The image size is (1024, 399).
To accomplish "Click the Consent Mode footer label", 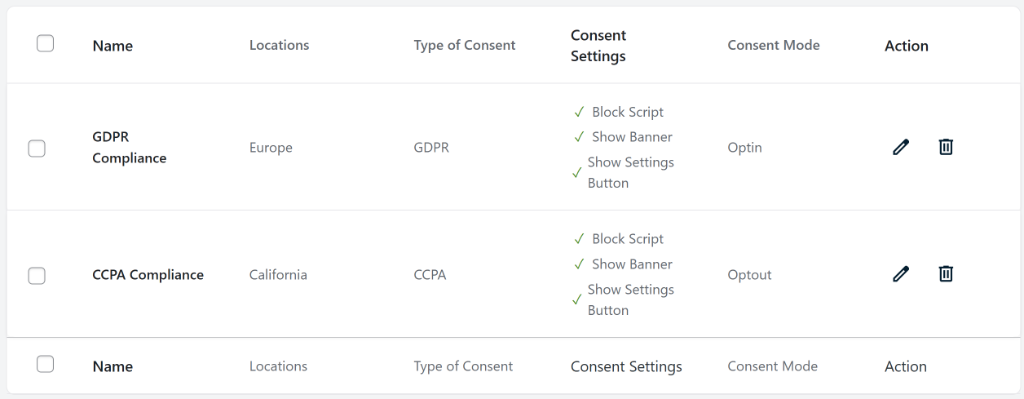I will pos(772,366).
